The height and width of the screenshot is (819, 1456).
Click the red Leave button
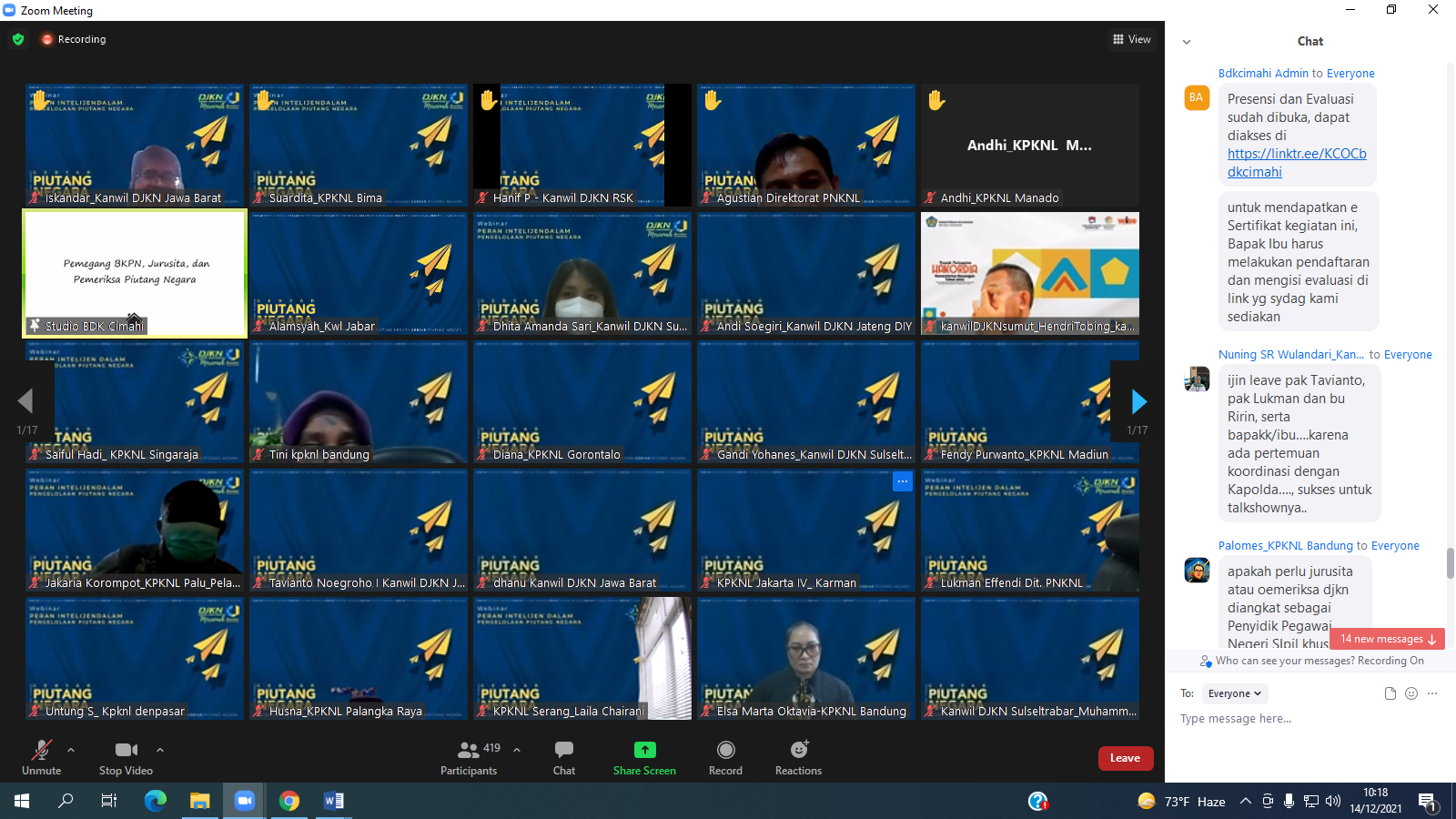pos(1125,758)
